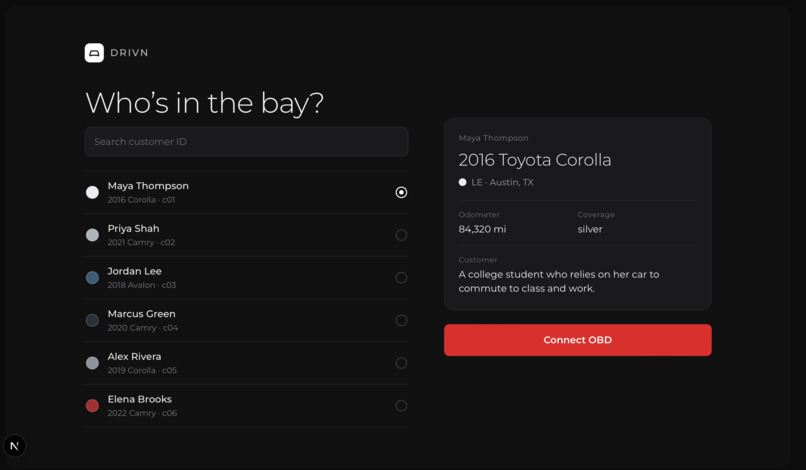Click the 'LE · Austin, TX' text
The height and width of the screenshot is (470, 806).
pos(502,182)
